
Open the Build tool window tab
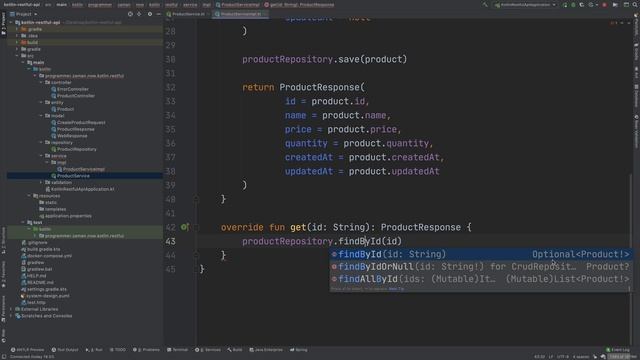235,350
